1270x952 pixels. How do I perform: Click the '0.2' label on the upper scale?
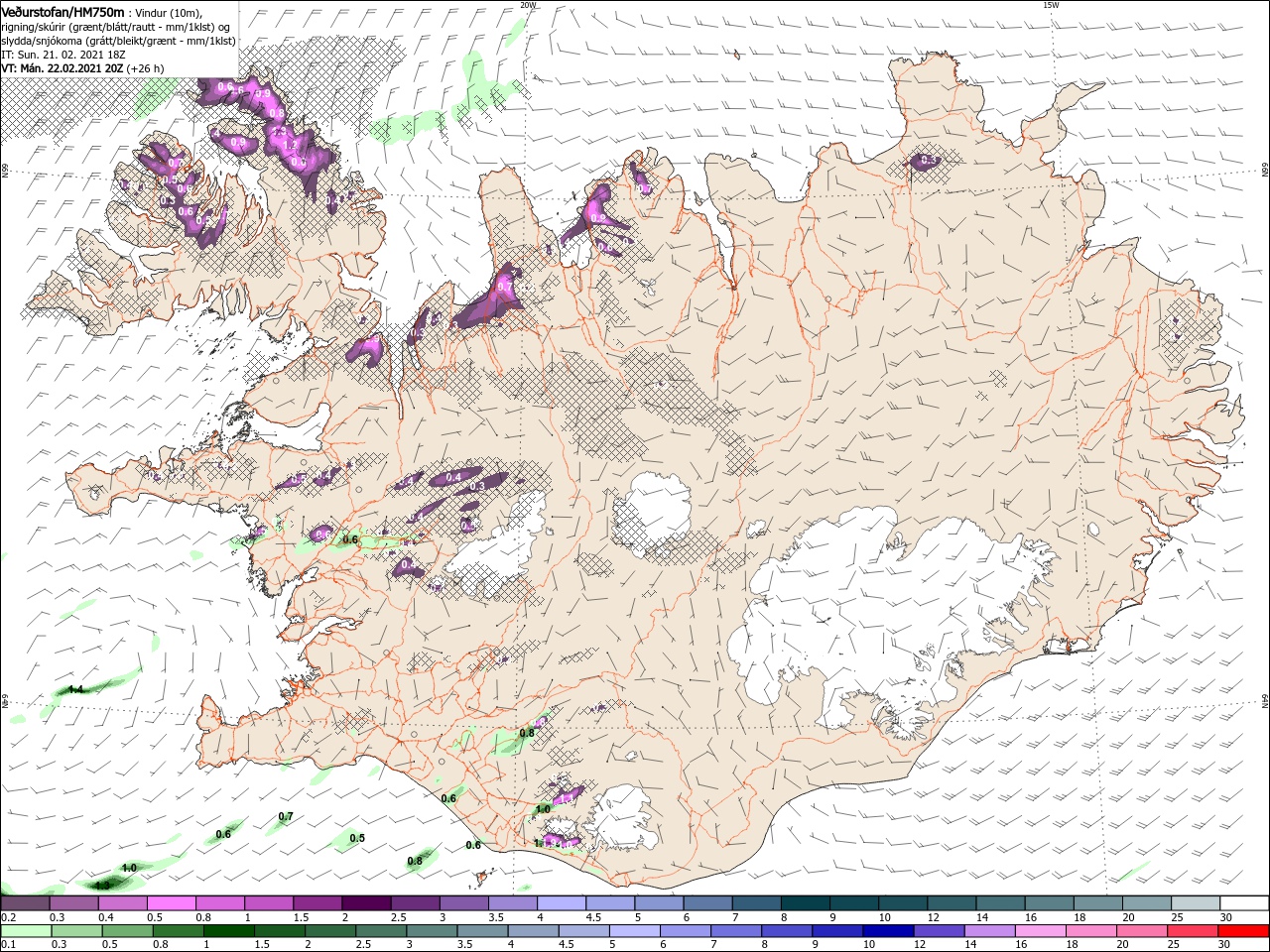tap(8, 917)
